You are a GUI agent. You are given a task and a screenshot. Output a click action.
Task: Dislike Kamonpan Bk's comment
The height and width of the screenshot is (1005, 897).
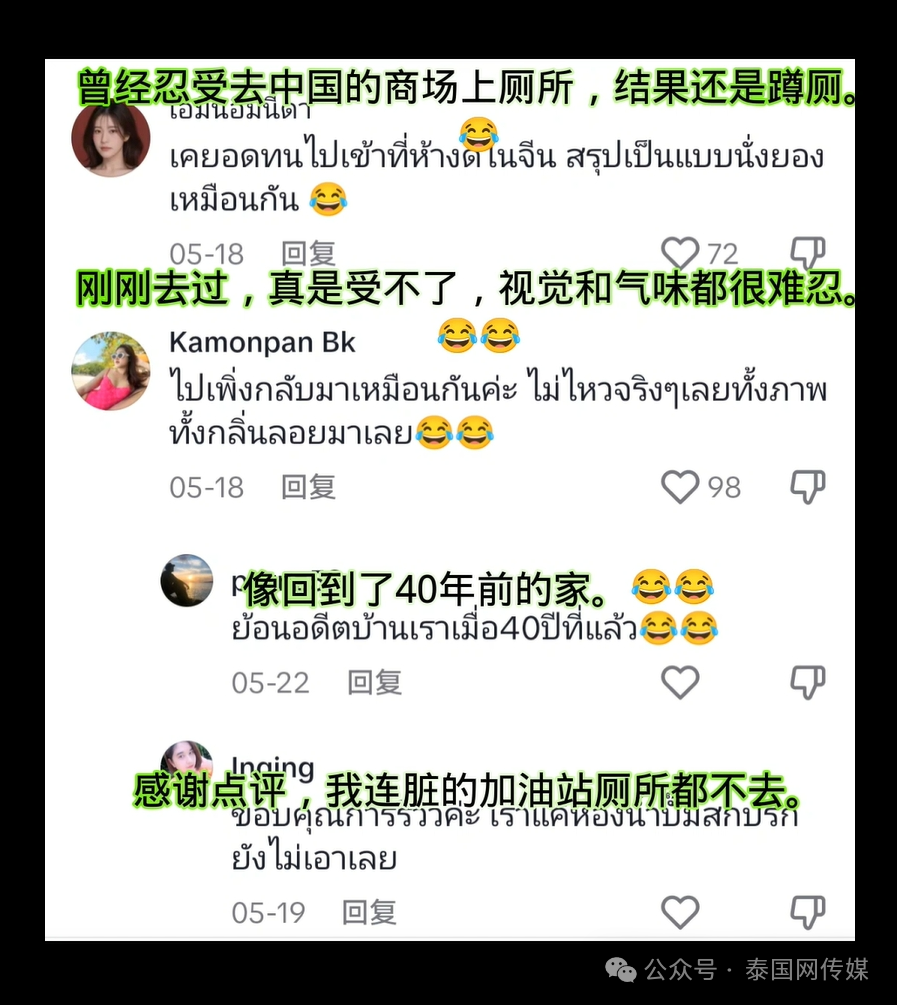[x=808, y=487]
